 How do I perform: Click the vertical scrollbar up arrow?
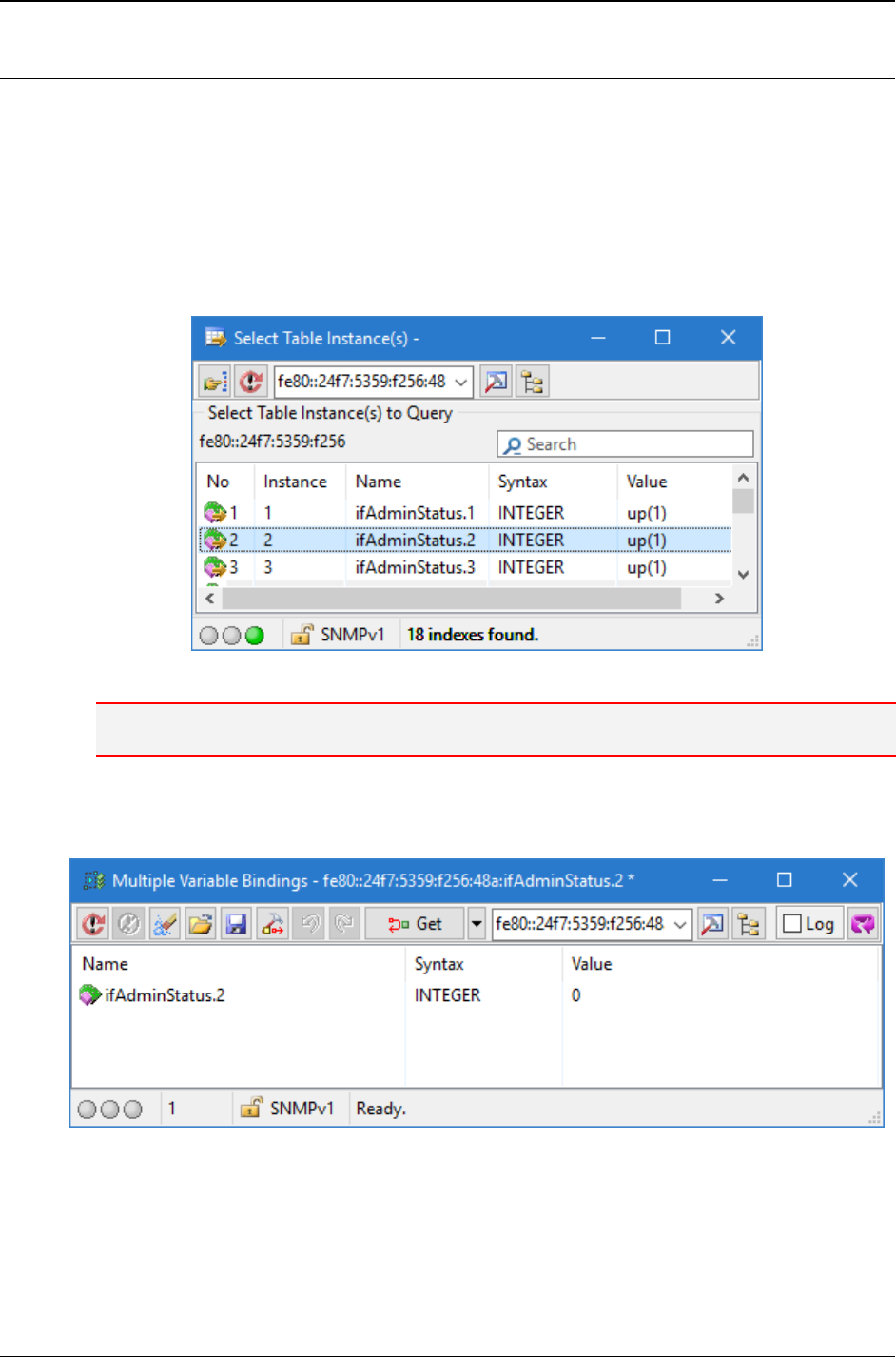744,478
